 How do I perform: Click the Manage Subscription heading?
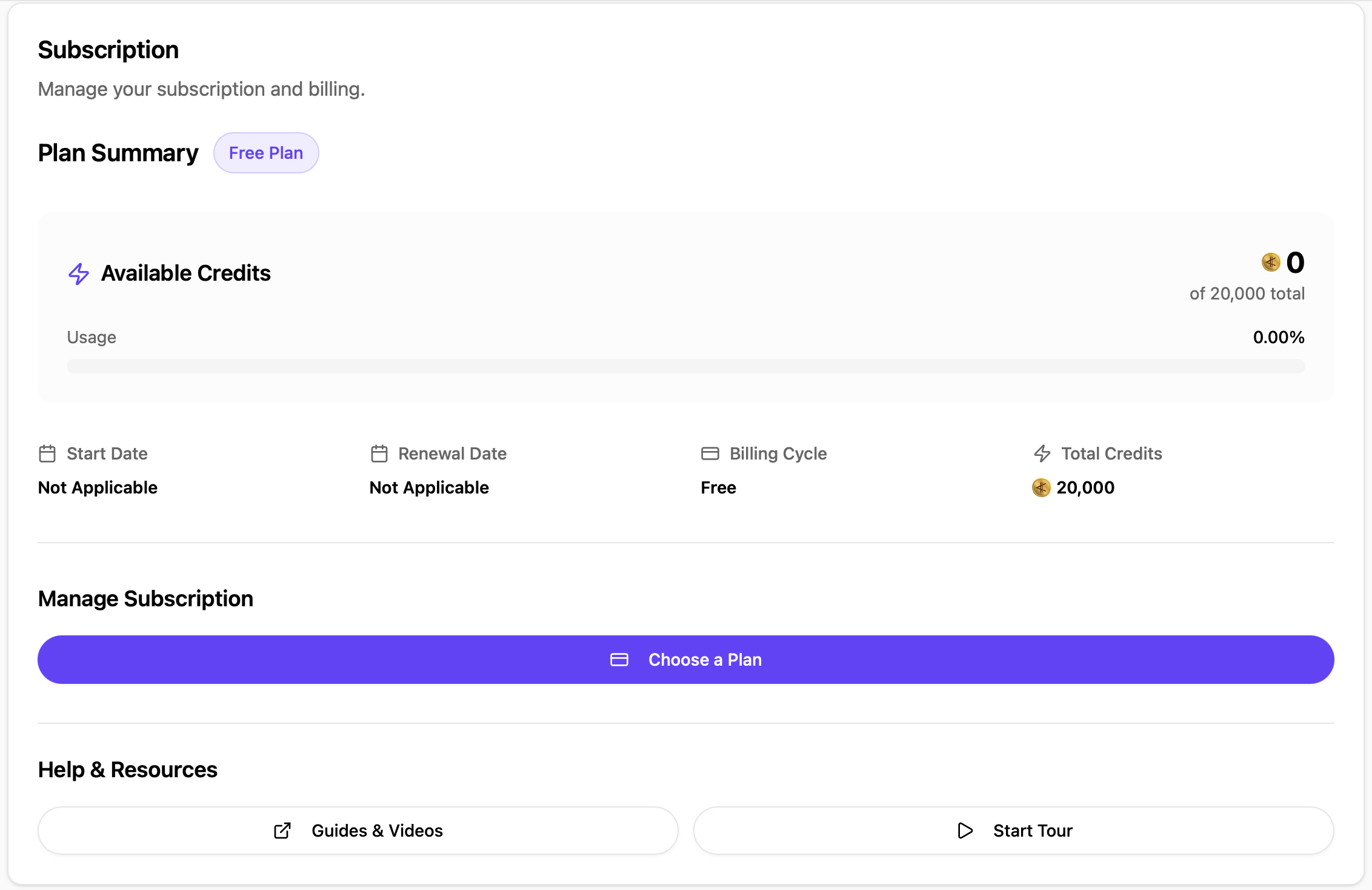[x=145, y=598]
